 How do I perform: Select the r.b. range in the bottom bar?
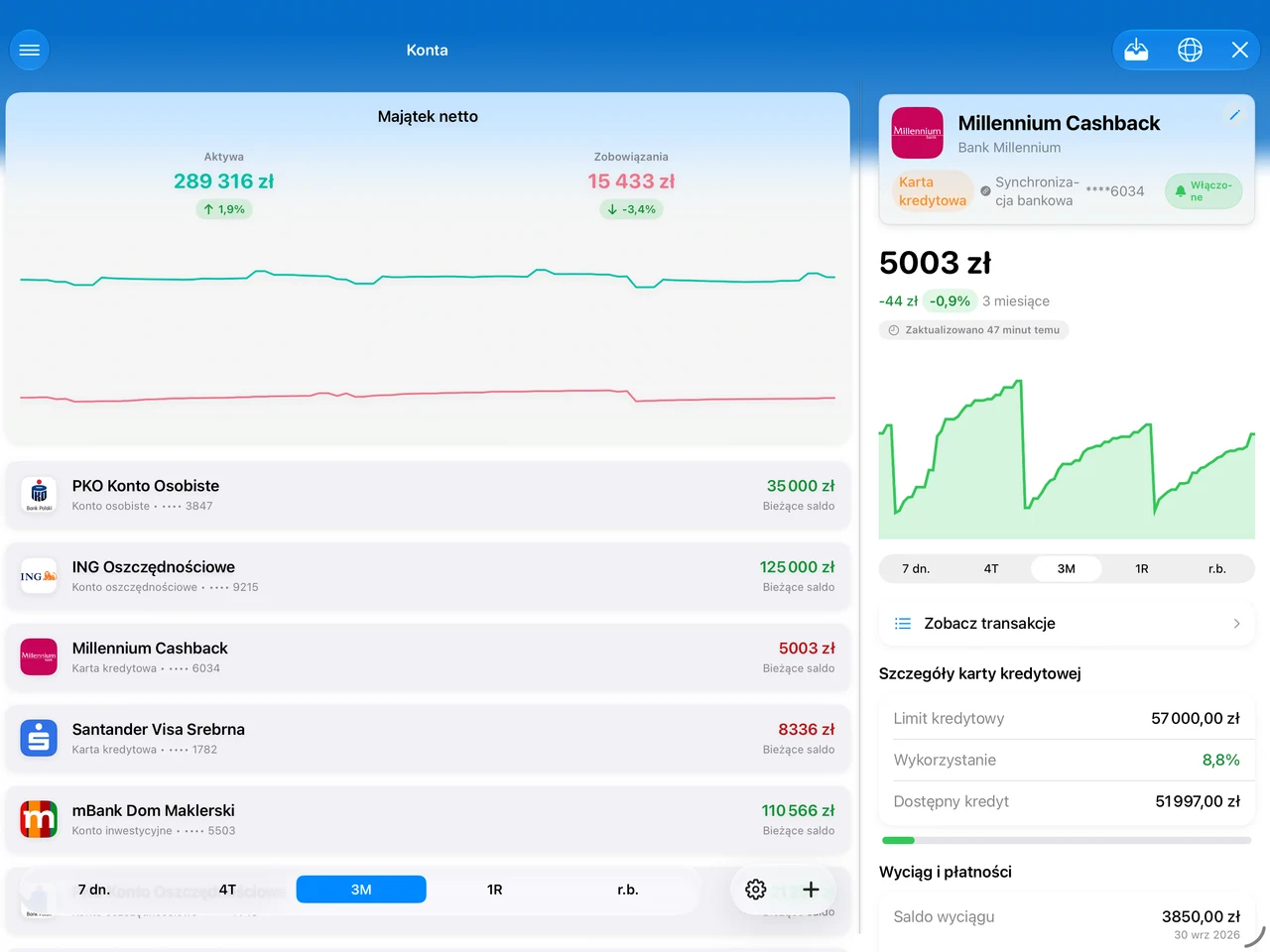click(628, 890)
